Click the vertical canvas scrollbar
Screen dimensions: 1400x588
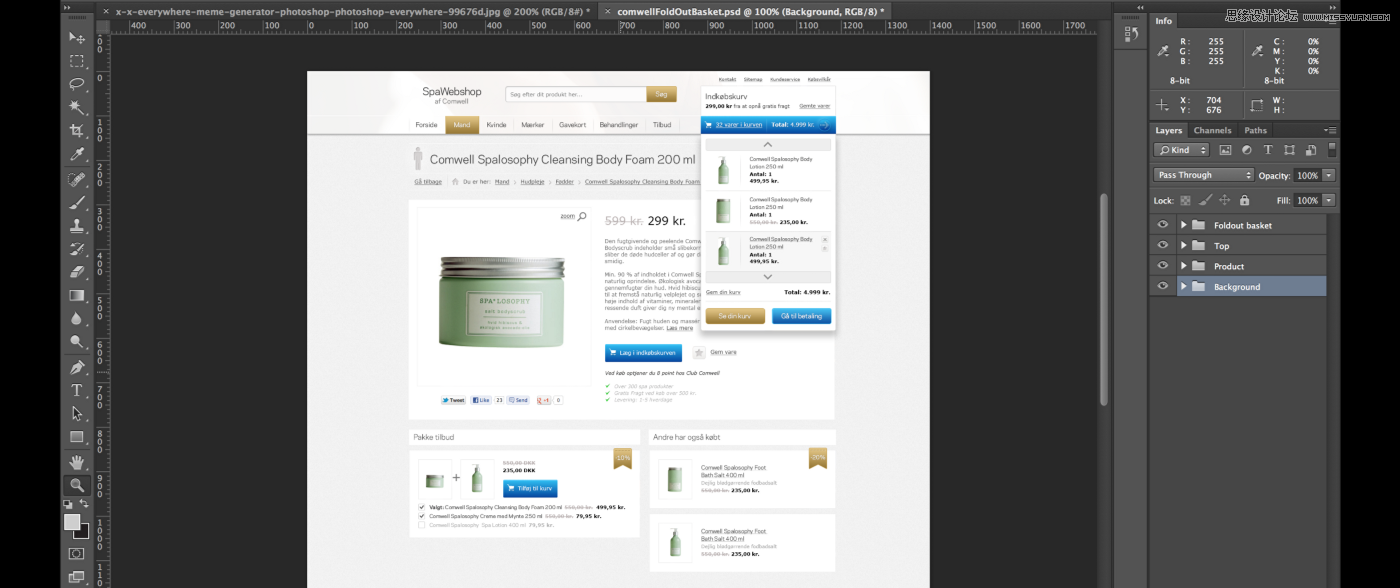click(1104, 300)
